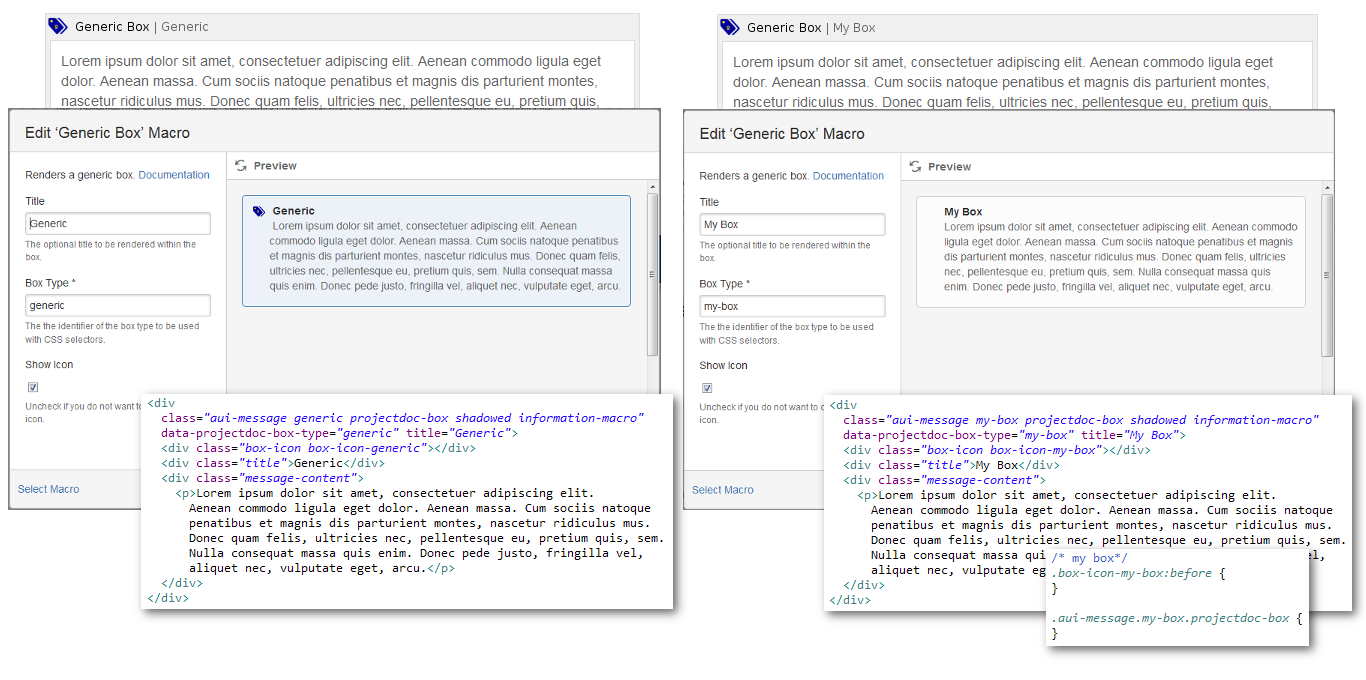The width and height of the screenshot is (1366, 680).
Task: Click Select Macro in the left dialog
Action: point(49,489)
